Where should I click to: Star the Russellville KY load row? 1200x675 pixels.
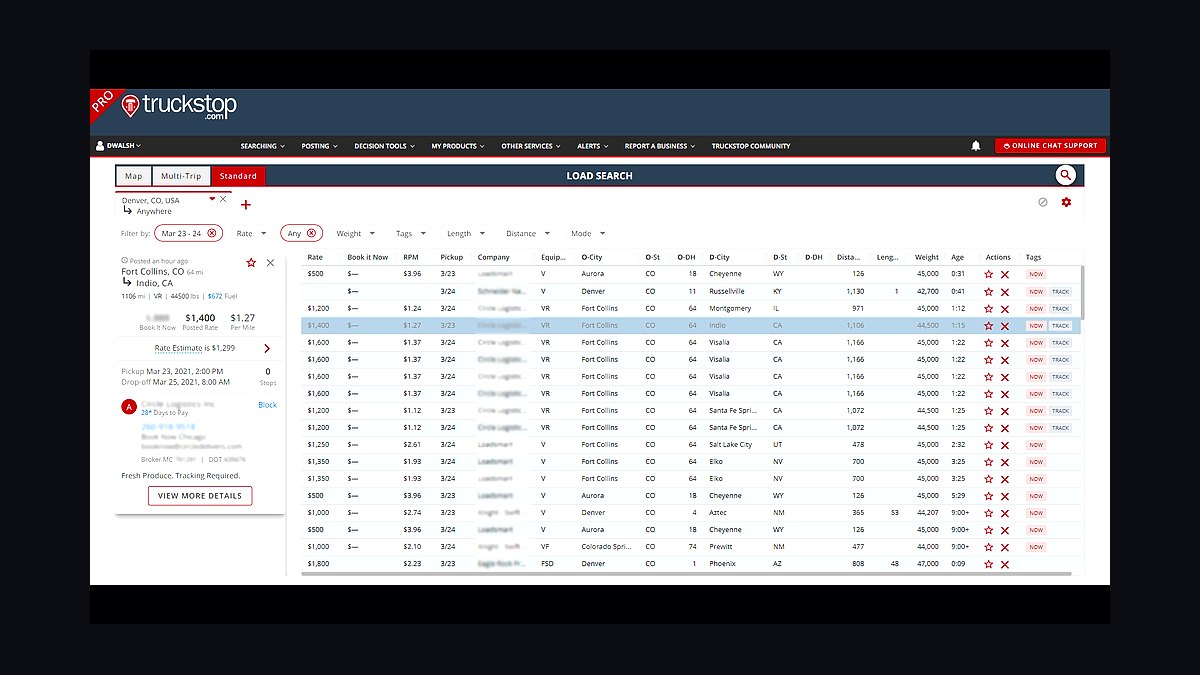(988, 291)
